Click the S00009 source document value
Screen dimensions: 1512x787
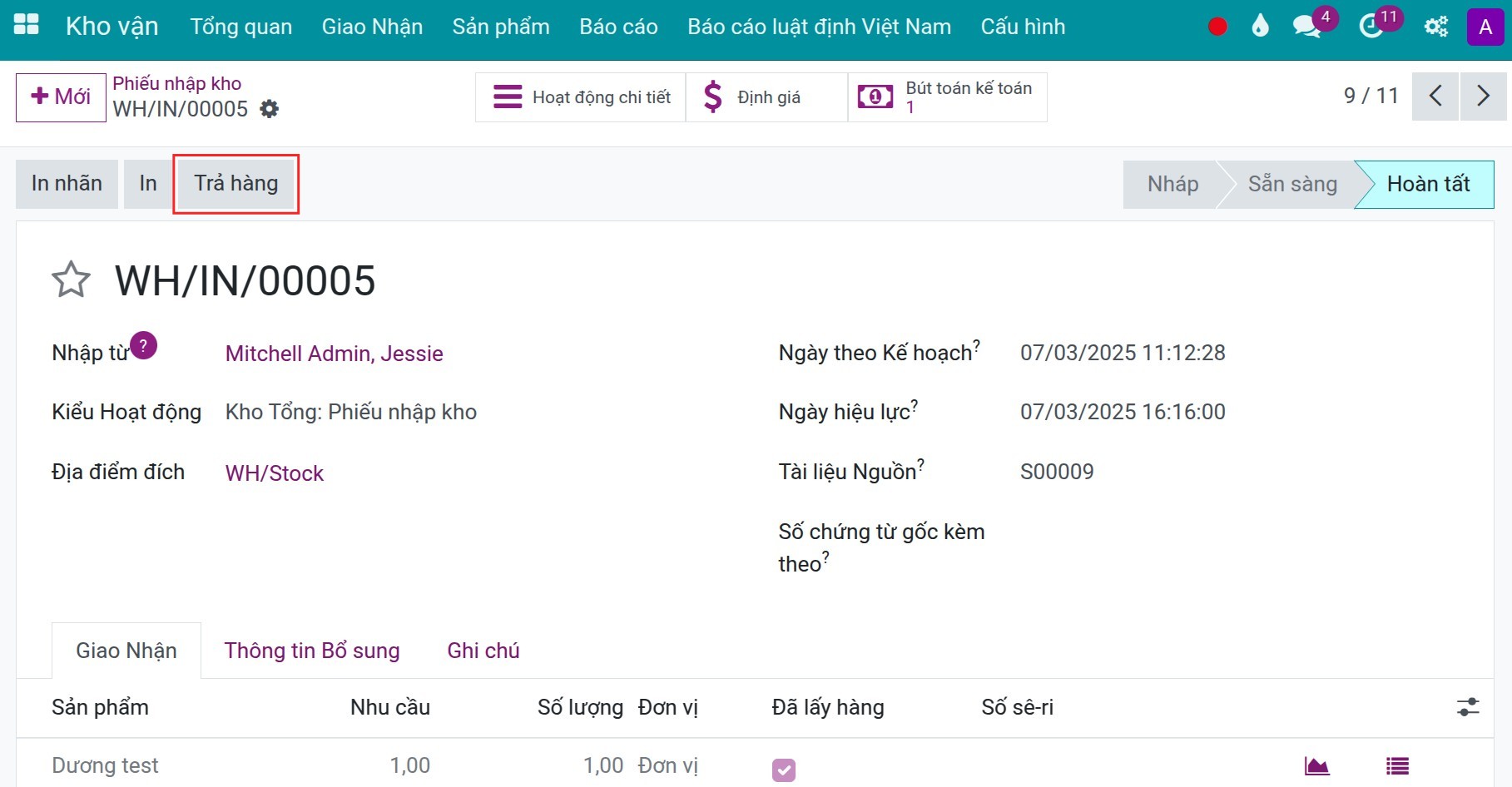pyautogui.click(x=1057, y=472)
